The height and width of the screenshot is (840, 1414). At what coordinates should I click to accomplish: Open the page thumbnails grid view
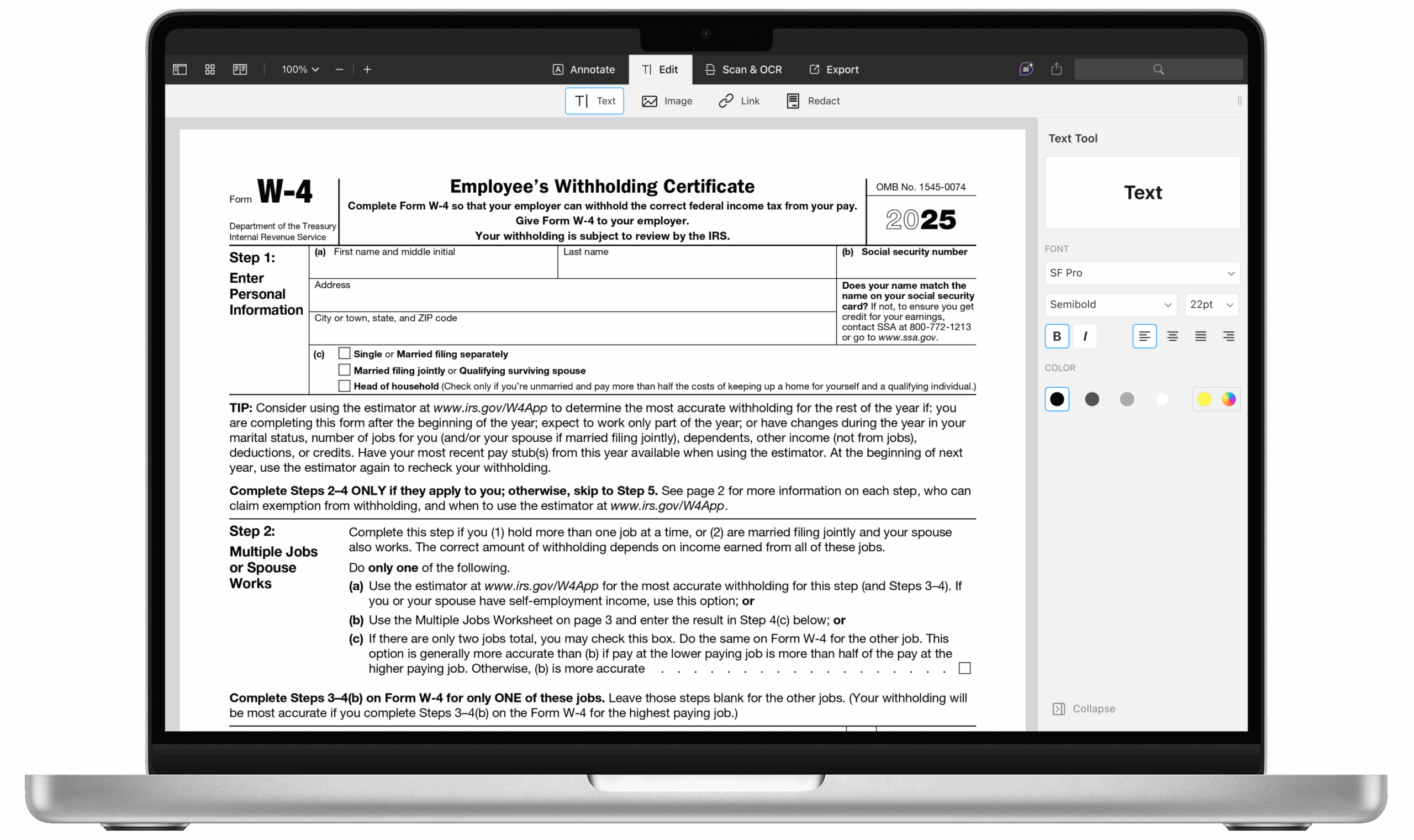209,69
